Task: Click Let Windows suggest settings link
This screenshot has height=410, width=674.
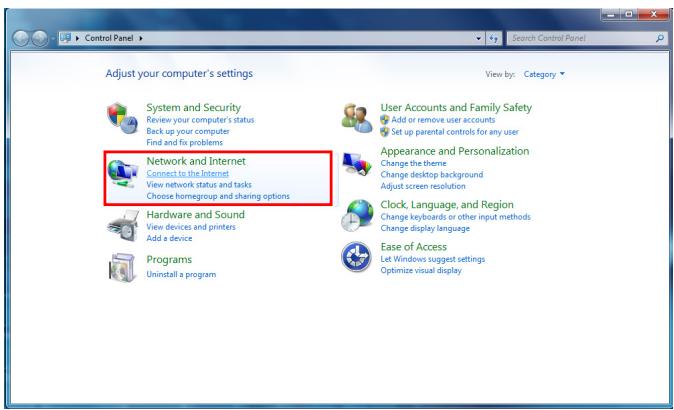Action: click(432, 259)
